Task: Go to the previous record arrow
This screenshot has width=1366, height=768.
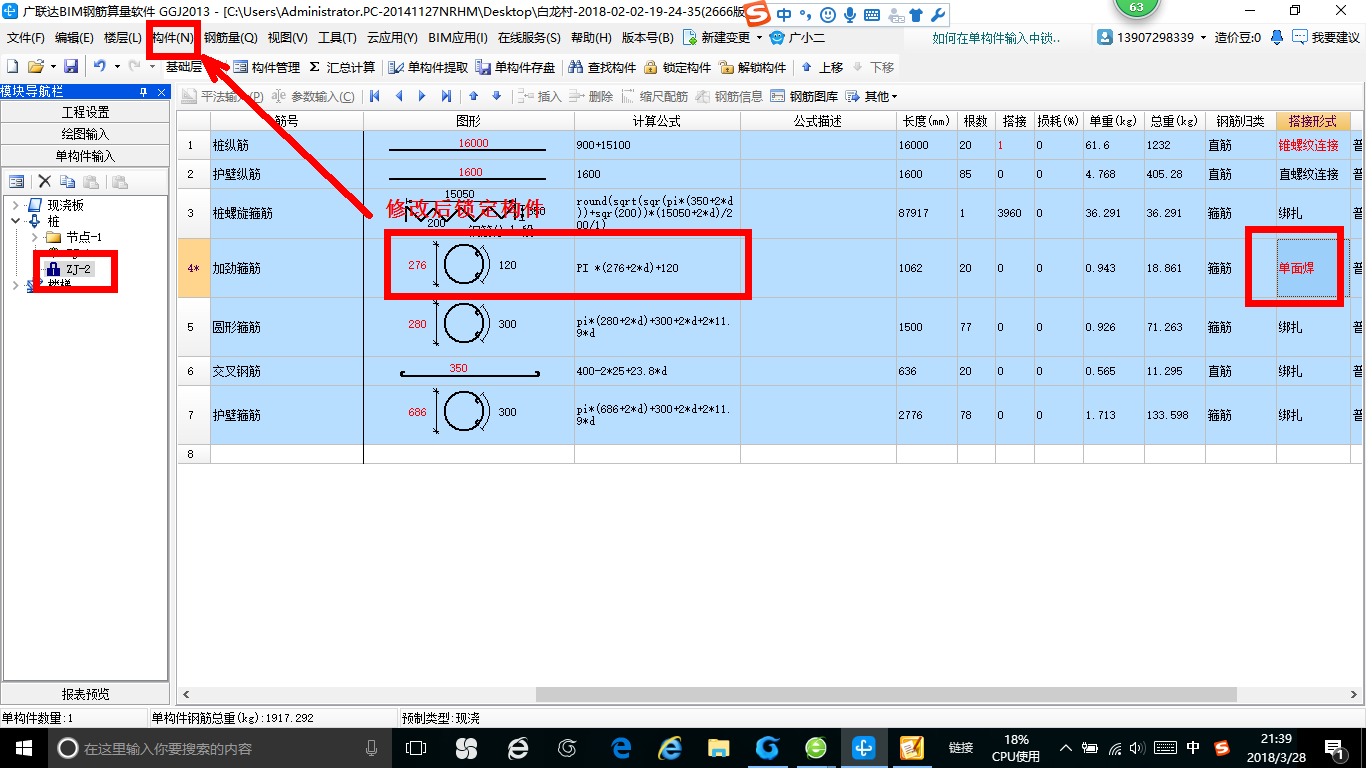Action: tap(399, 96)
